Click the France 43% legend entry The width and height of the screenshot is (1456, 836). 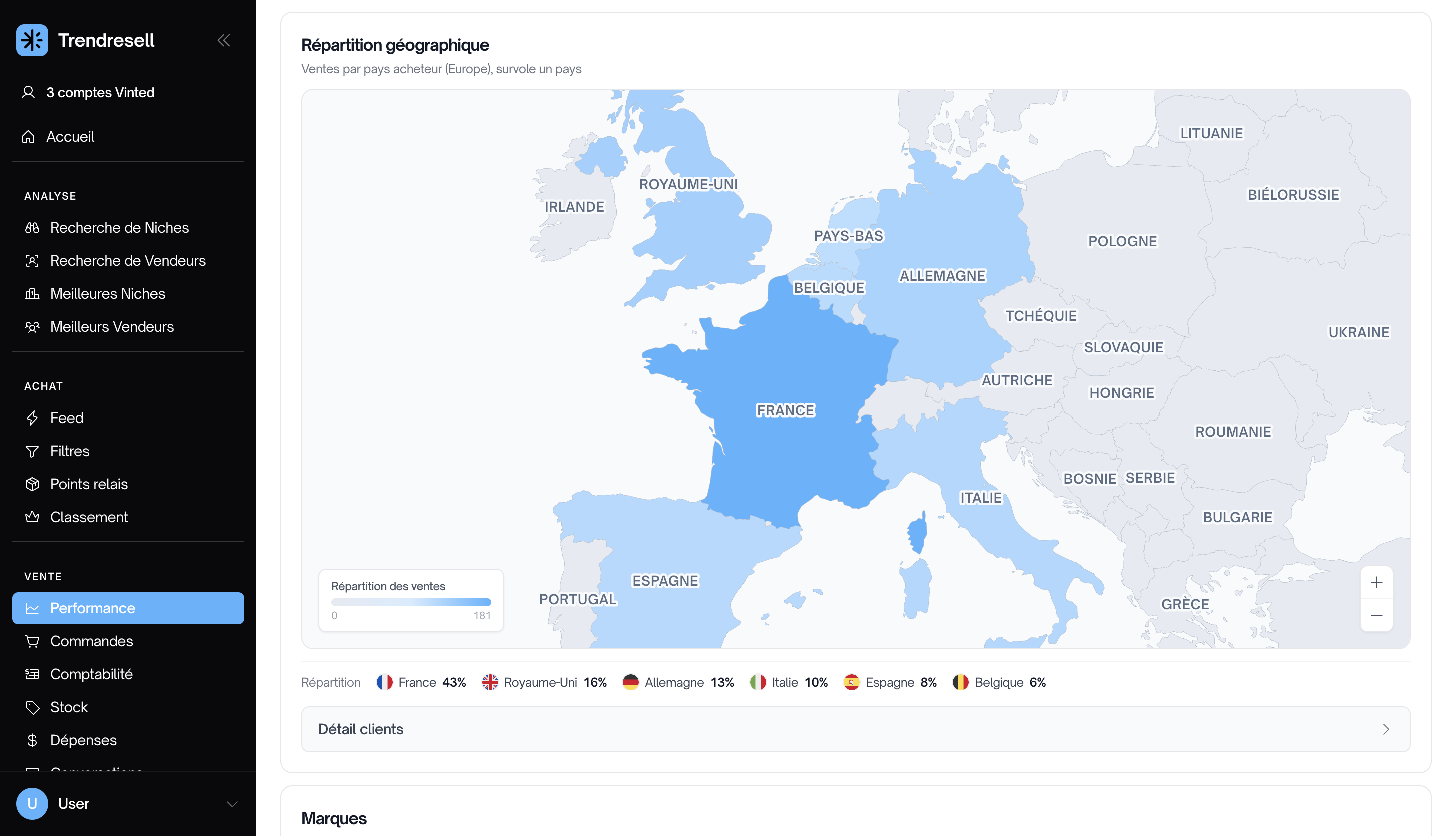[x=421, y=682]
